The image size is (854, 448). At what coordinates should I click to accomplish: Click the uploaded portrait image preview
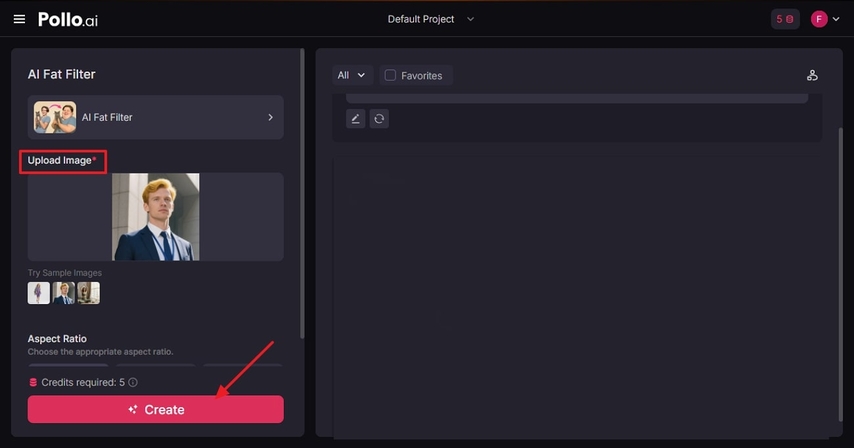click(155, 217)
